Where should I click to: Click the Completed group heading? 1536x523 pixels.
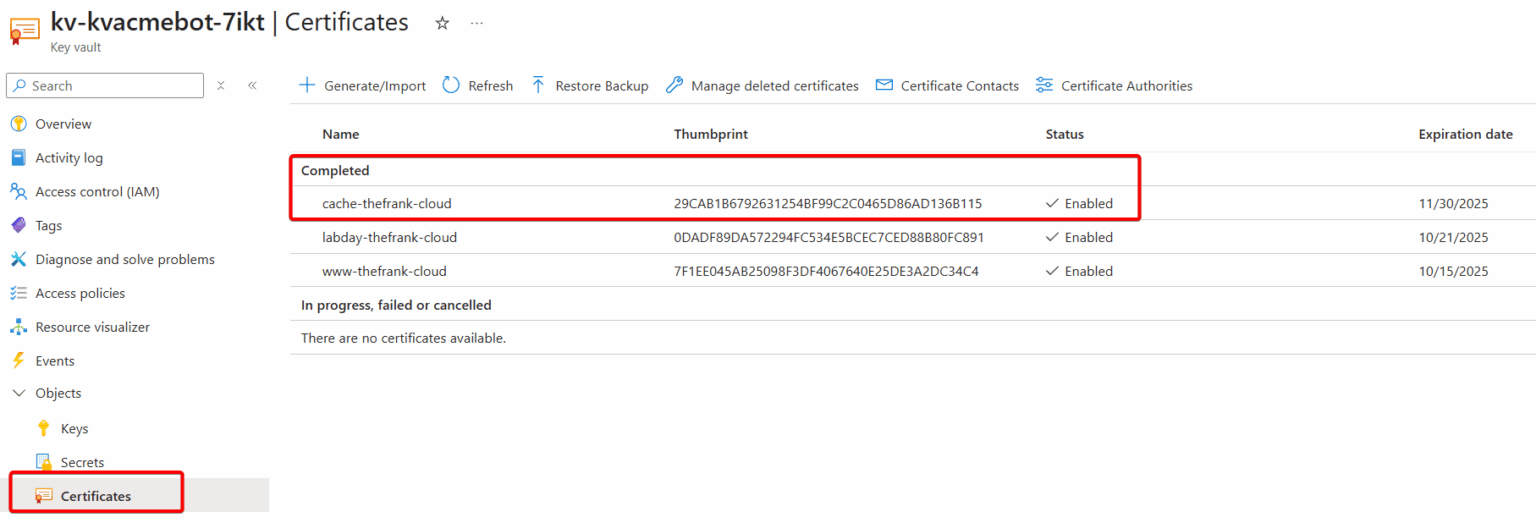pyautogui.click(x=335, y=170)
